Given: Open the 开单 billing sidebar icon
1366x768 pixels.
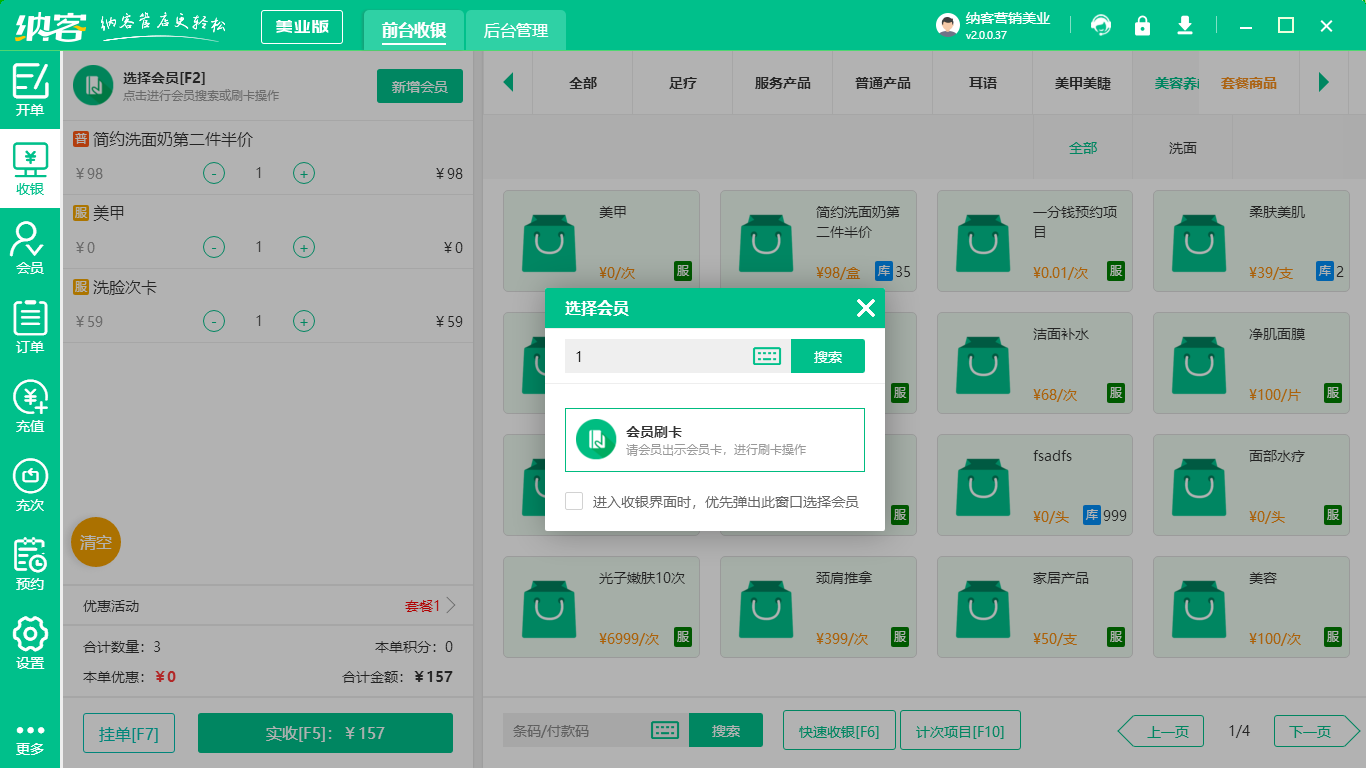Looking at the screenshot, I should 30,89.
